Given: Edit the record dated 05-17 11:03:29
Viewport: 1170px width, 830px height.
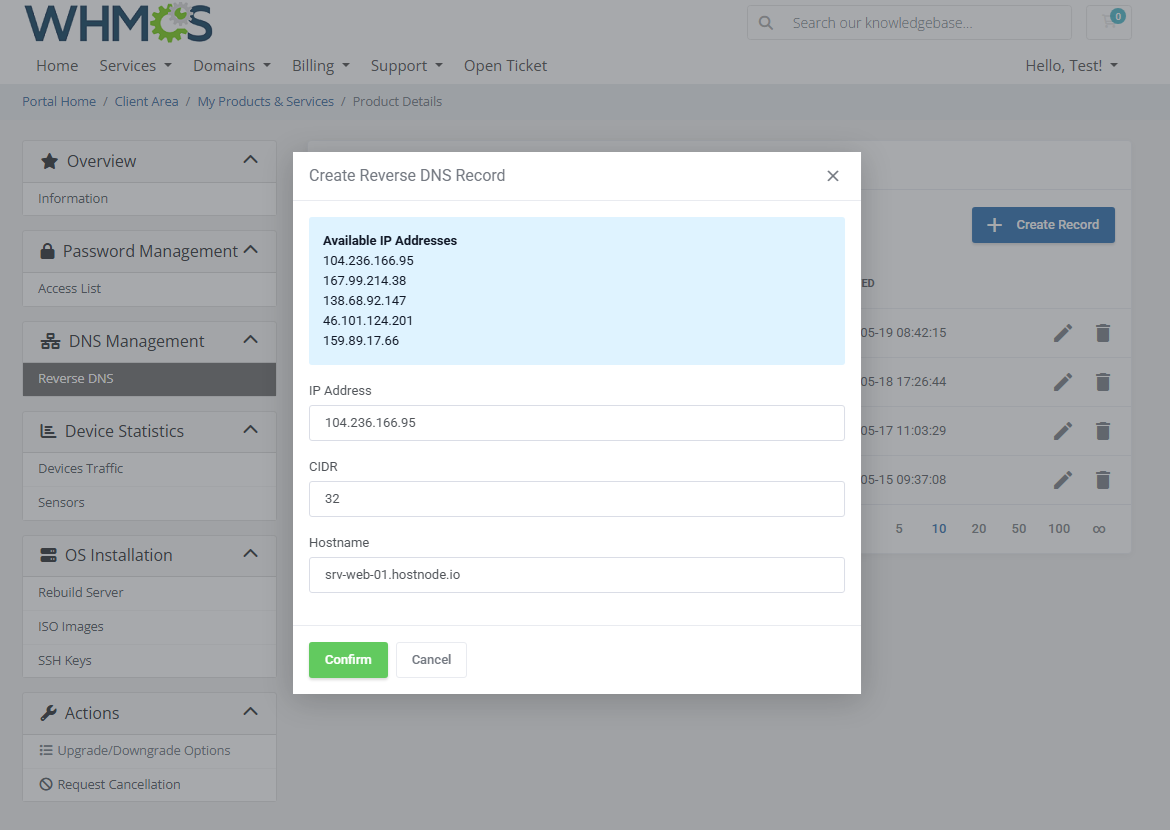Looking at the screenshot, I should [x=1063, y=431].
